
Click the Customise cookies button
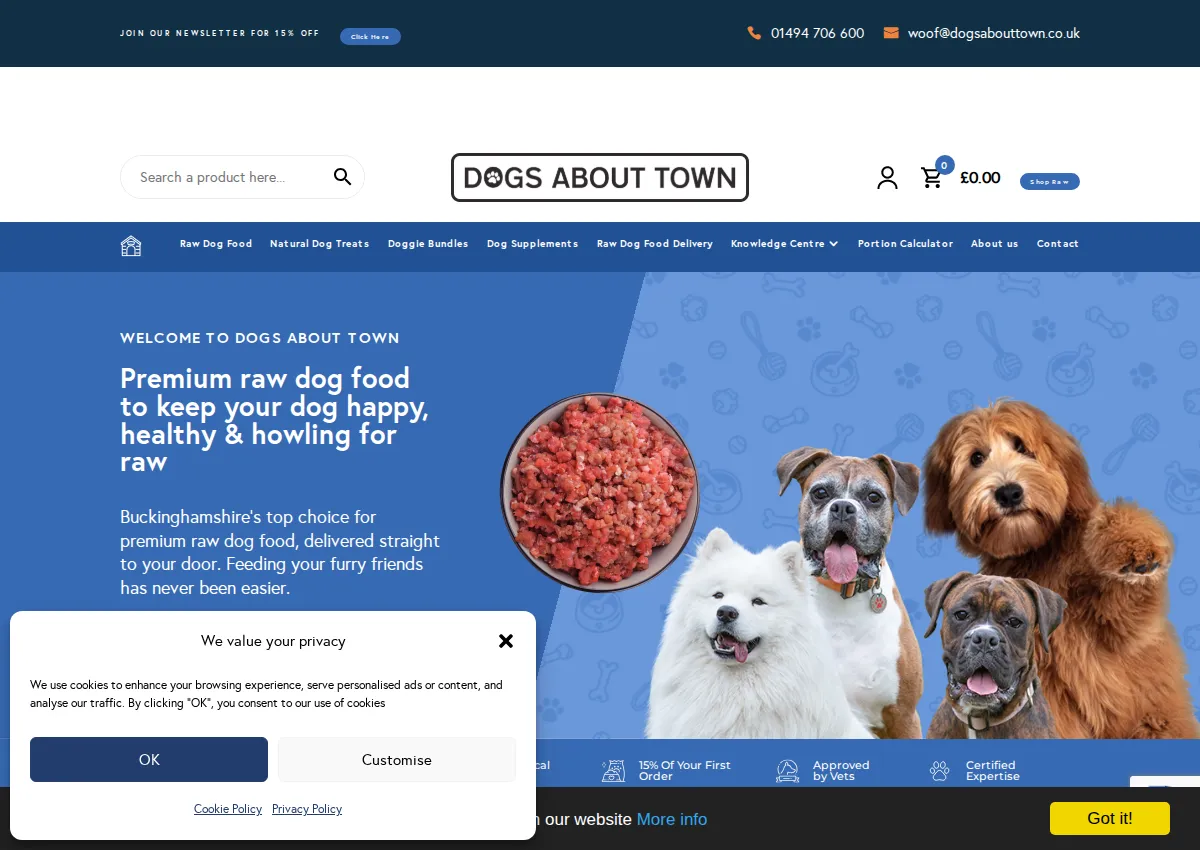[397, 760]
